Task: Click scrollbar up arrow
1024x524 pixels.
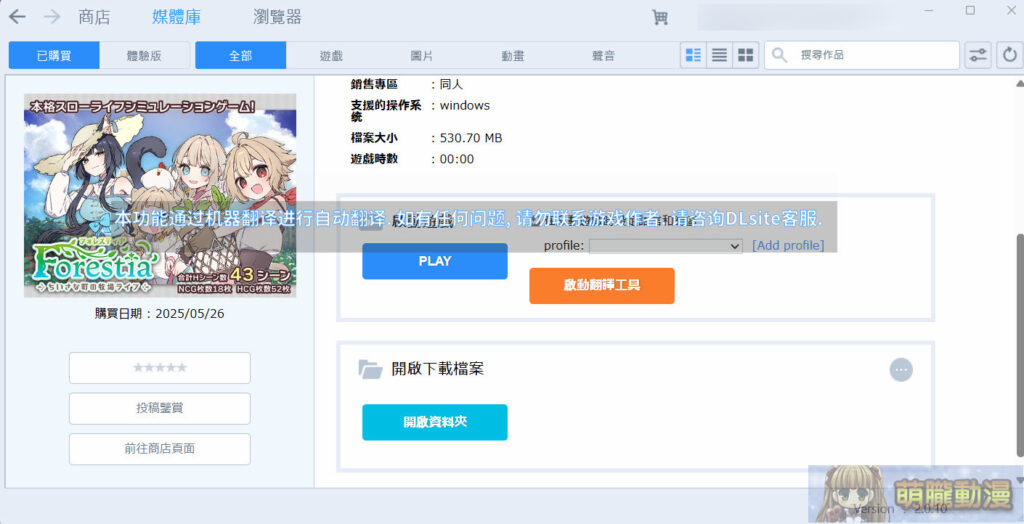Action: pos(1019,83)
